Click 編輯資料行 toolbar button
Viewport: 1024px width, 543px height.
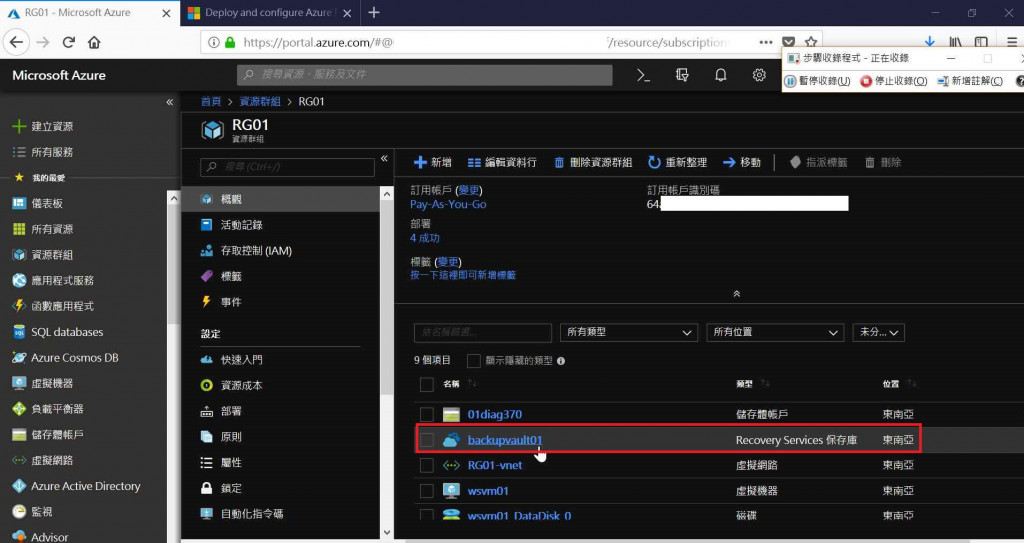[502, 162]
